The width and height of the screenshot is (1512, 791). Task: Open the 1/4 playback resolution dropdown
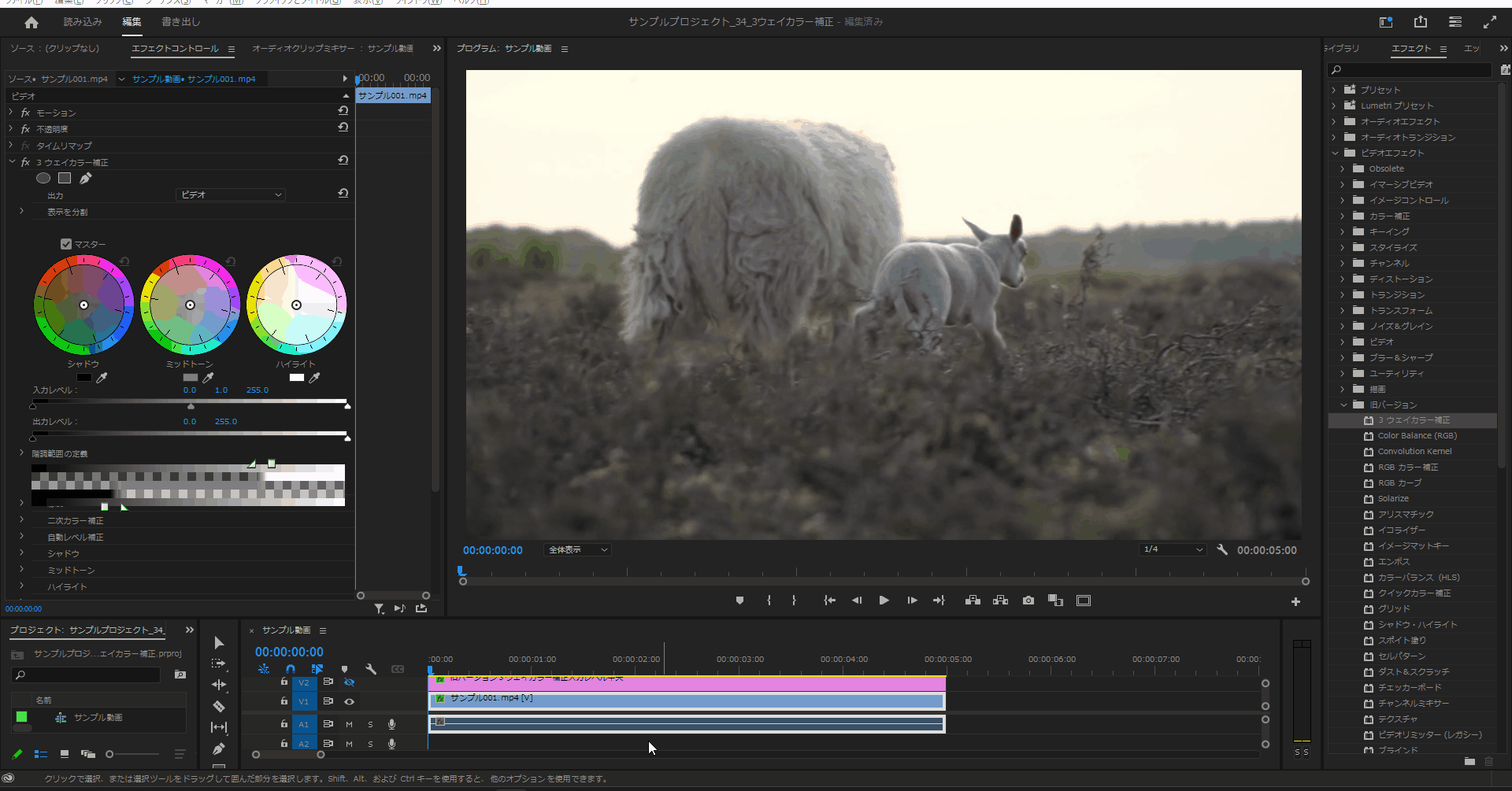pos(1173,549)
